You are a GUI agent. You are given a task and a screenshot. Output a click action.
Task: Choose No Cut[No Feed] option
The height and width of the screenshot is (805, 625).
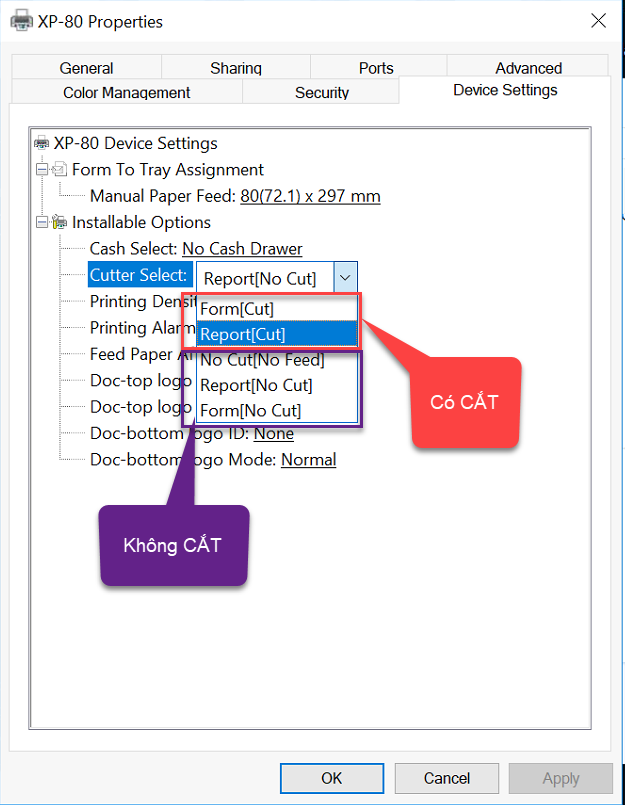click(x=277, y=360)
